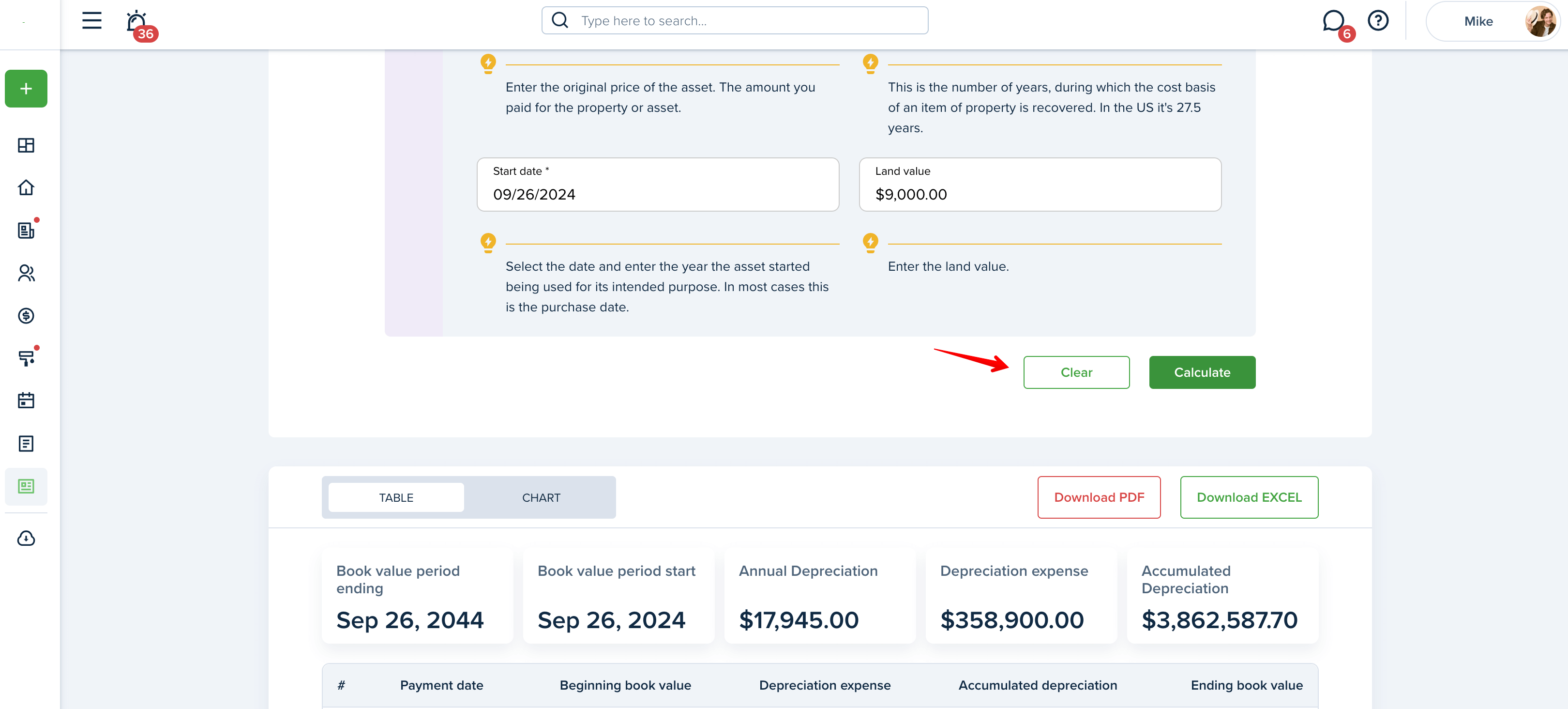The height and width of the screenshot is (709, 1568).
Task: Open the cloud download icon
Action: [x=26, y=539]
